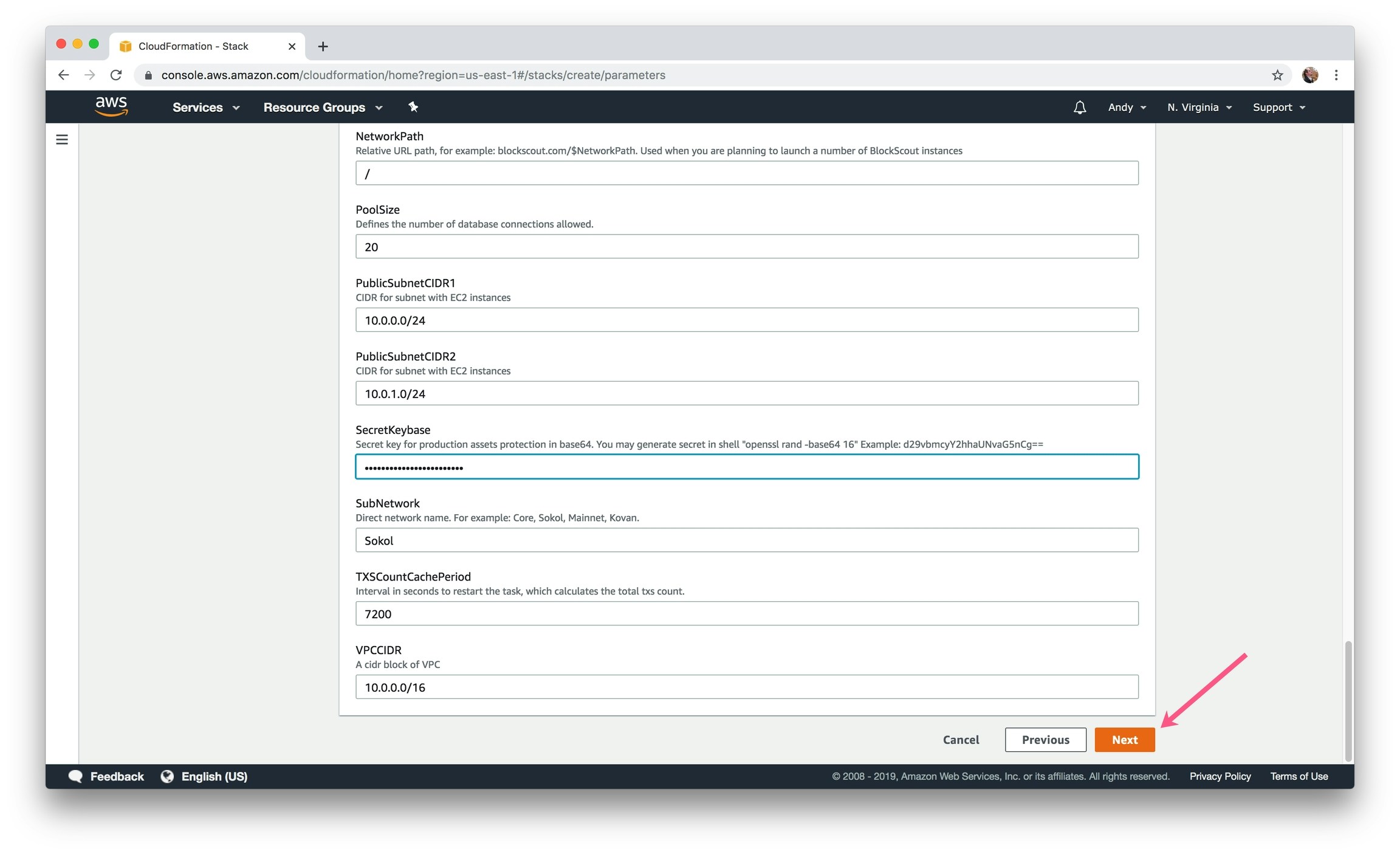Click the 'A cidr block of VPC' description
1400x854 pixels.
tap(398, 664)
